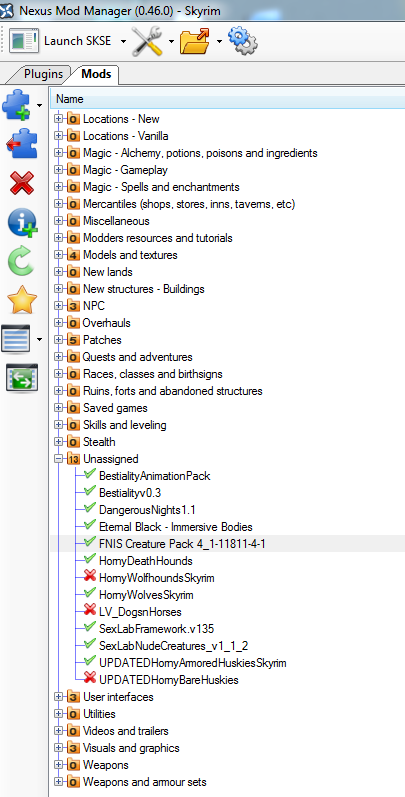Click the Launch SKSE label

tap(77, 41)
